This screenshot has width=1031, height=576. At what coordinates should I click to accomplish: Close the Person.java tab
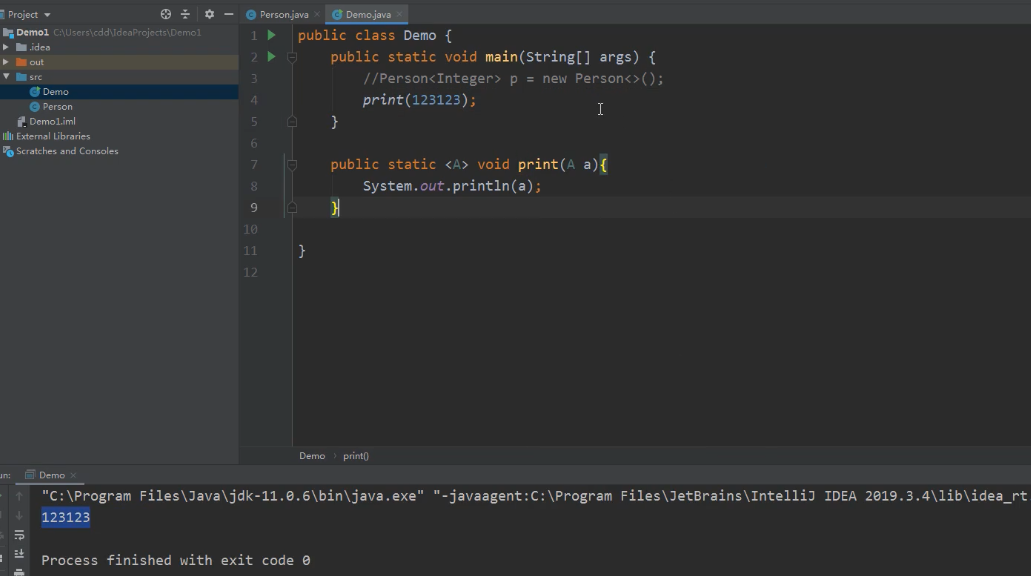(317, 14)
